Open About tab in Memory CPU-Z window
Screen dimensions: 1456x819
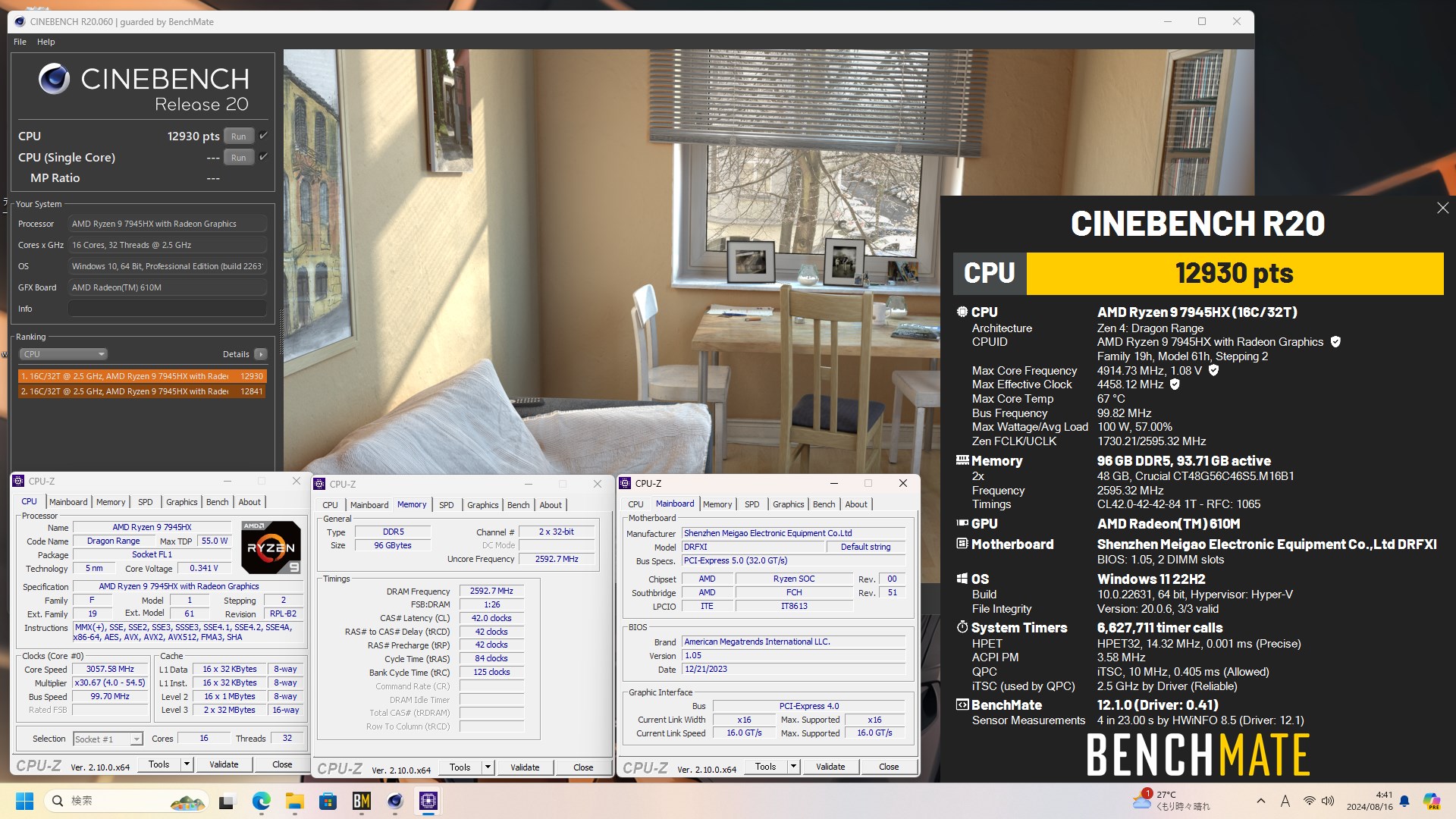[x=551, y=505]
